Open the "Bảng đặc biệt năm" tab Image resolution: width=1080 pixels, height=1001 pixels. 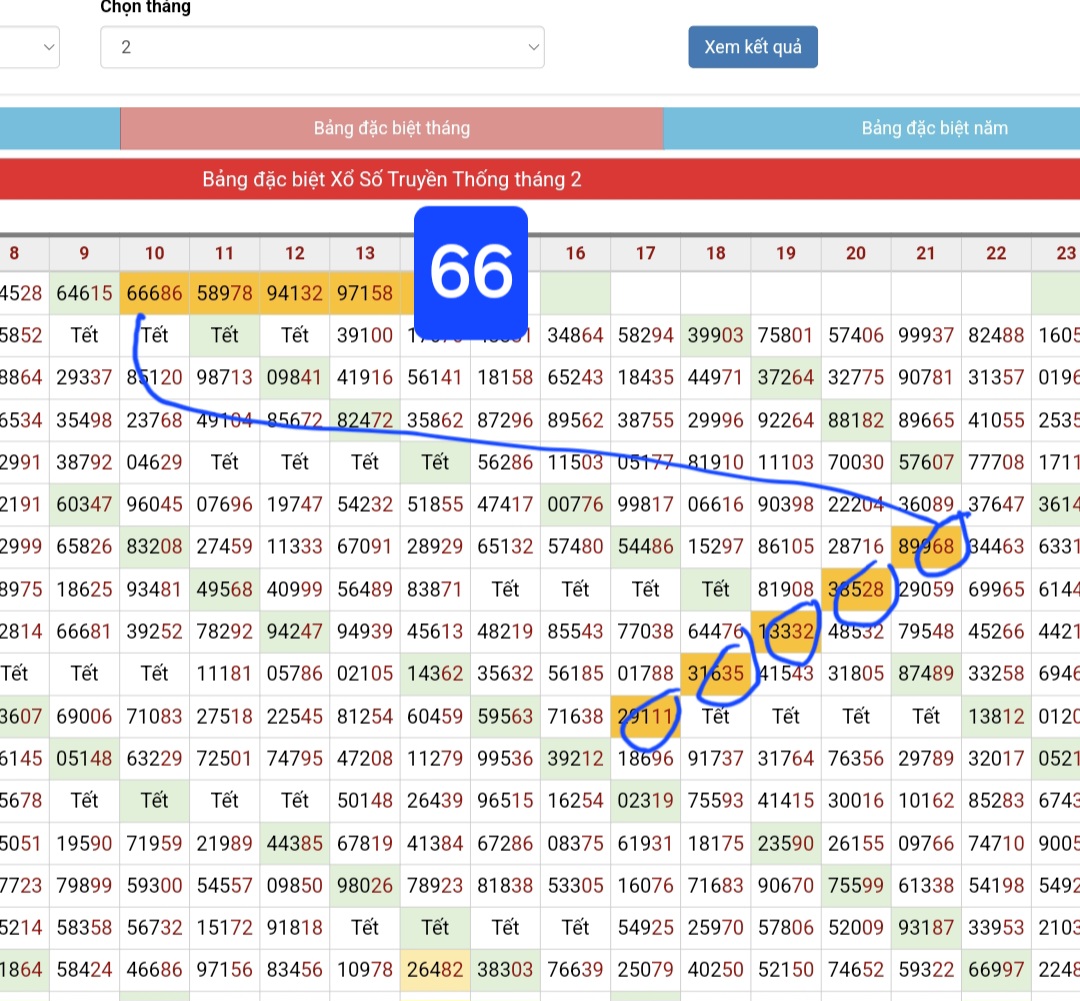coord(934,128)
